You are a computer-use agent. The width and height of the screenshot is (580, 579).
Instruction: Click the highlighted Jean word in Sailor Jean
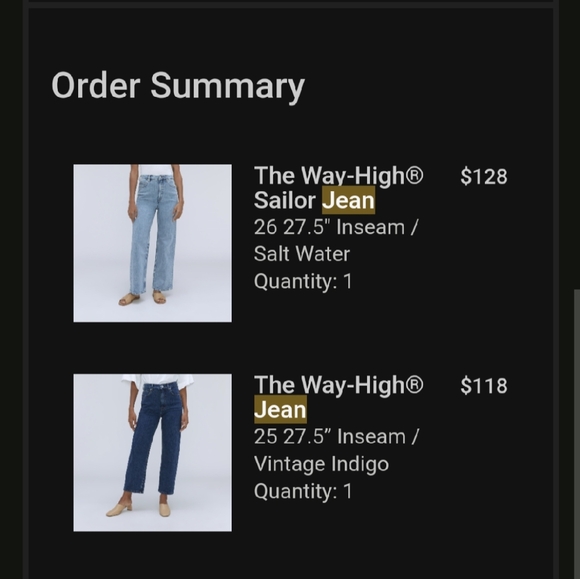pos(348,201)
